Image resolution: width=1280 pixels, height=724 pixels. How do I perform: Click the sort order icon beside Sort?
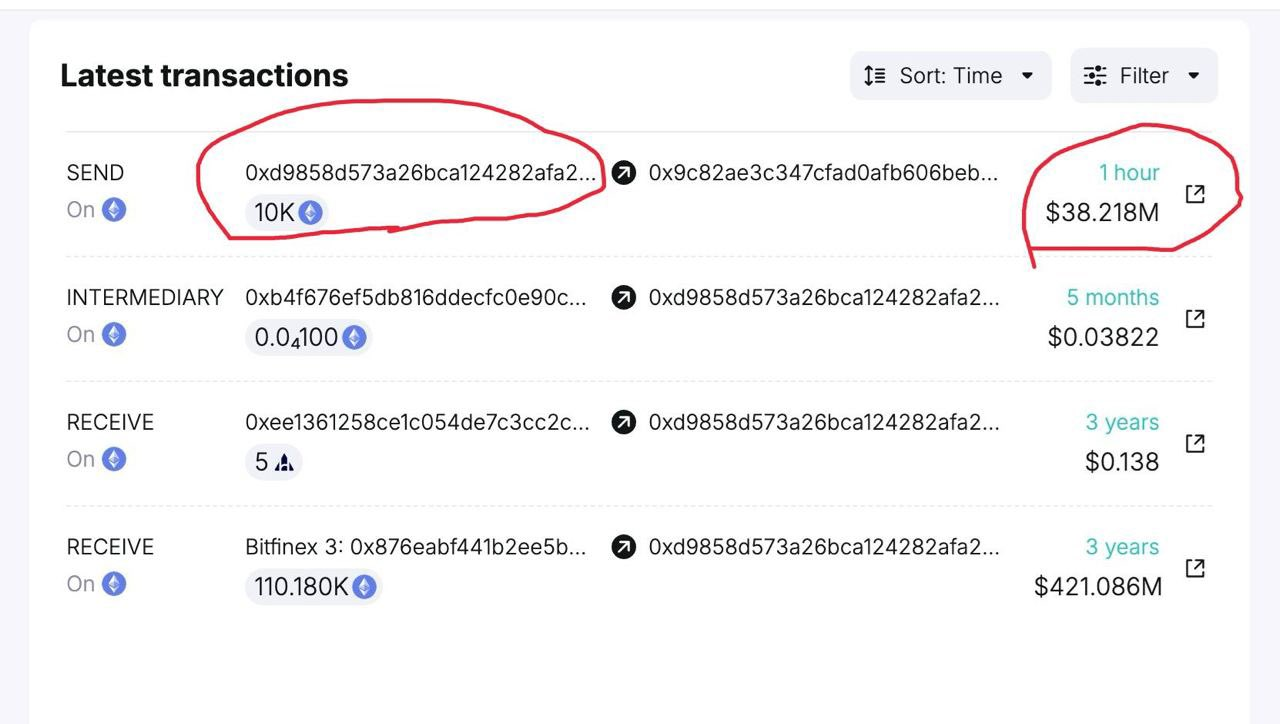click(x=875, y=76)
